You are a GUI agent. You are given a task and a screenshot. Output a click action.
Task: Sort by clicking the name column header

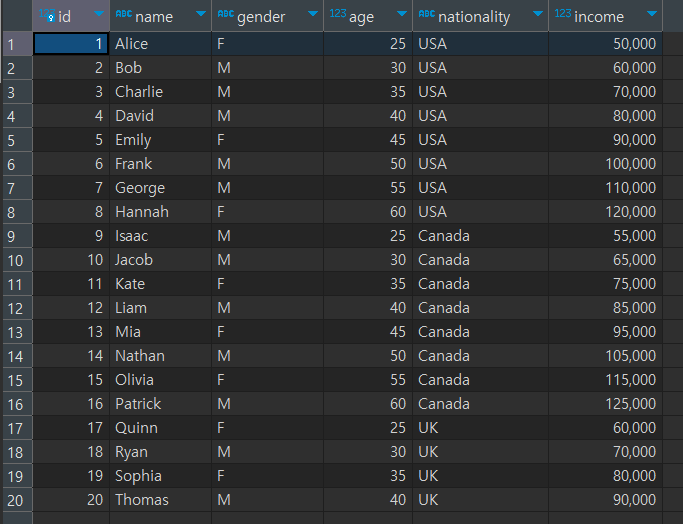pos(154,17)
